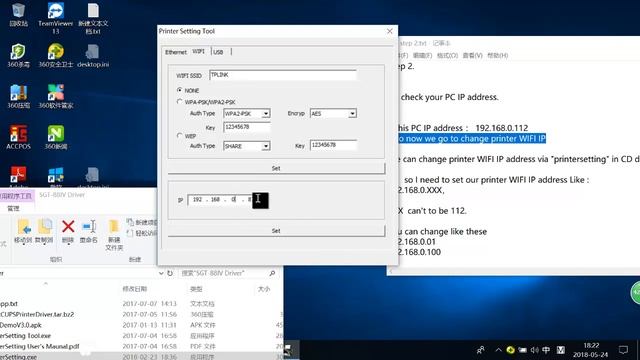The image size is (640, 360).
Task: Sort files by the date modified column
Action: [x=135, y=289]
